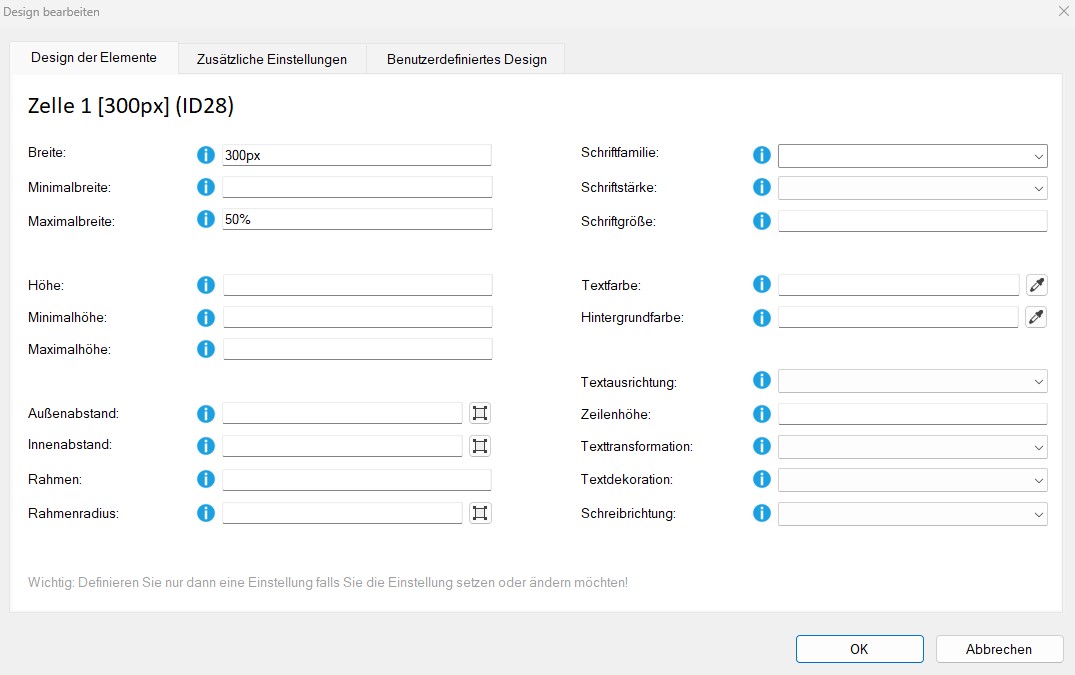The image size is (1075, 675).
Task: Open the Außenabstand box editor icon
Action: tap(480, 413)
